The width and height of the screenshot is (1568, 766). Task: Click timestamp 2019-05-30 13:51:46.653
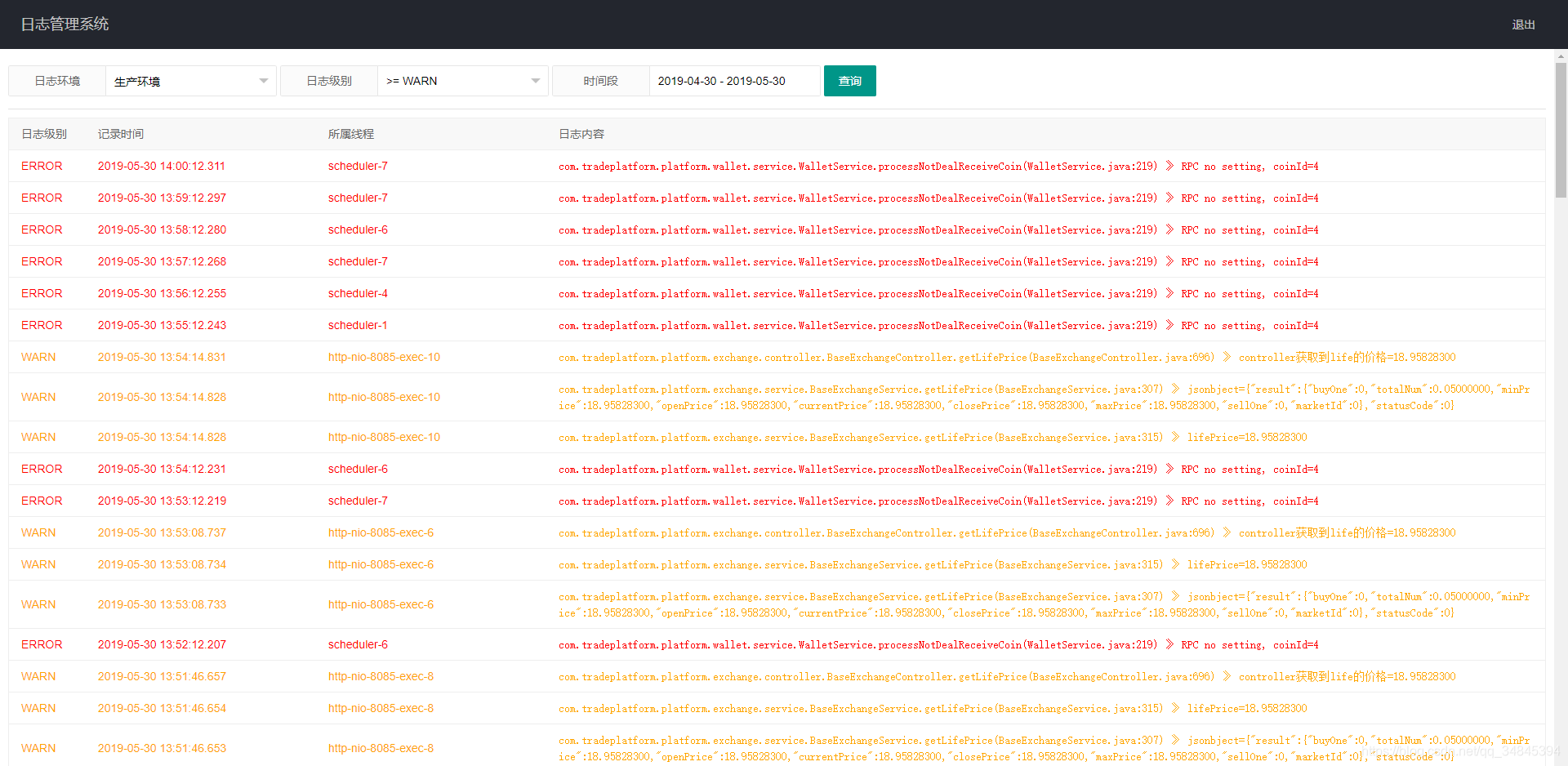coord(162,748)
